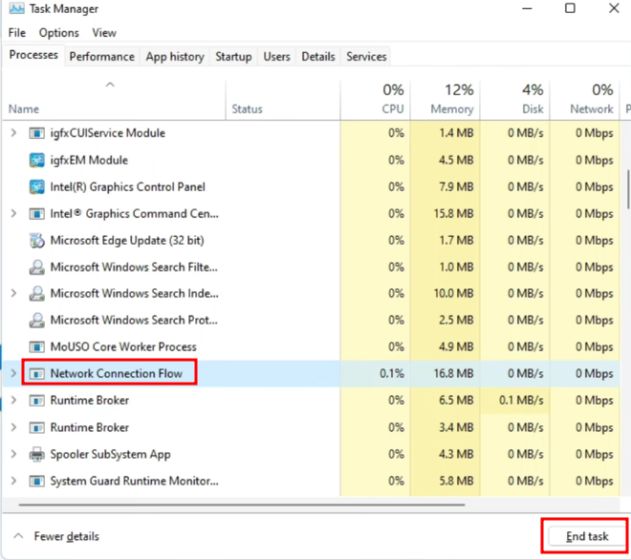Click the Task Manager title bar icon
Viewport: 631px width, 560px height.
click(x=16, y=8)
